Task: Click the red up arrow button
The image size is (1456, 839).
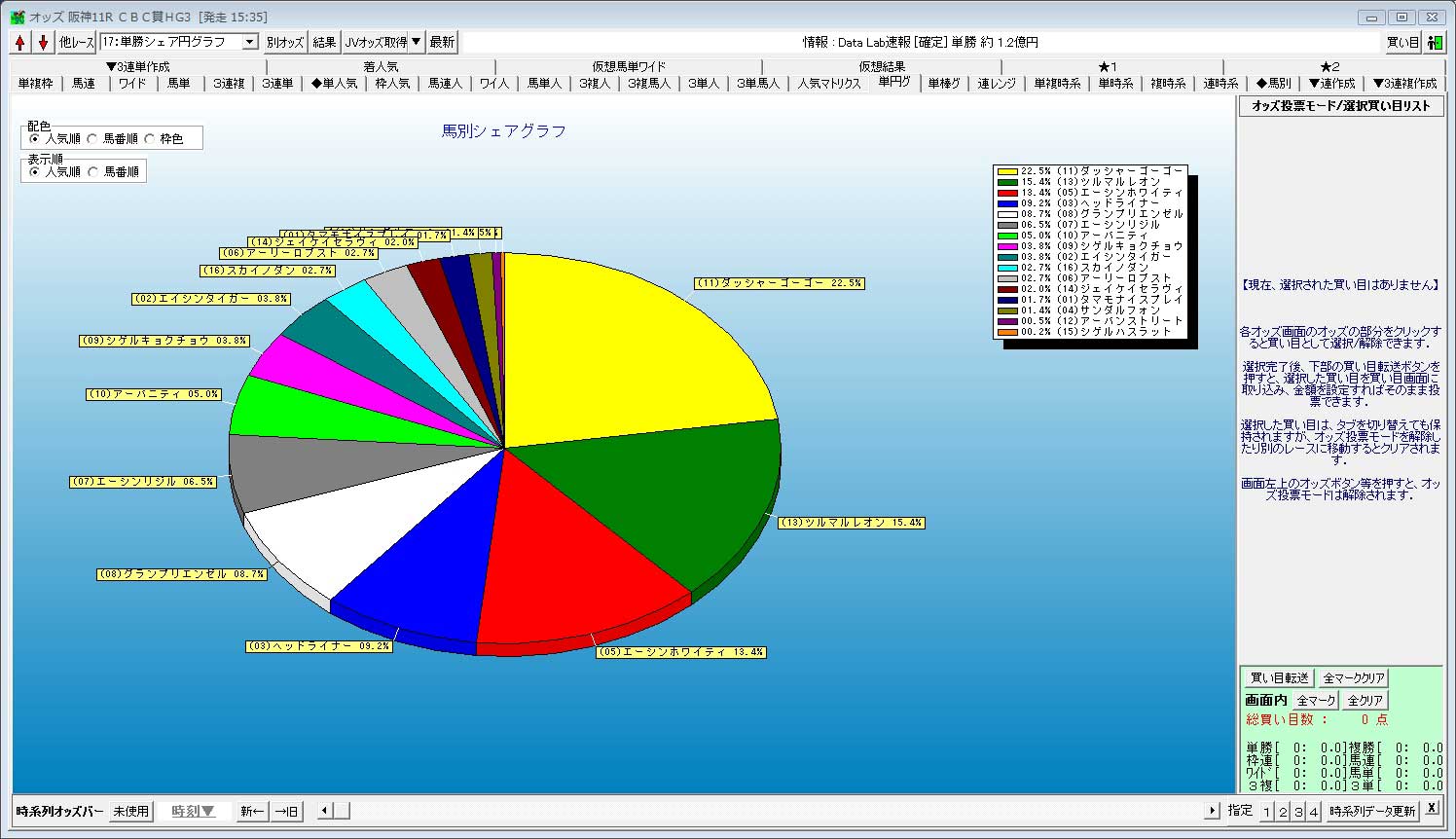Action: click(x=20, y=43)
